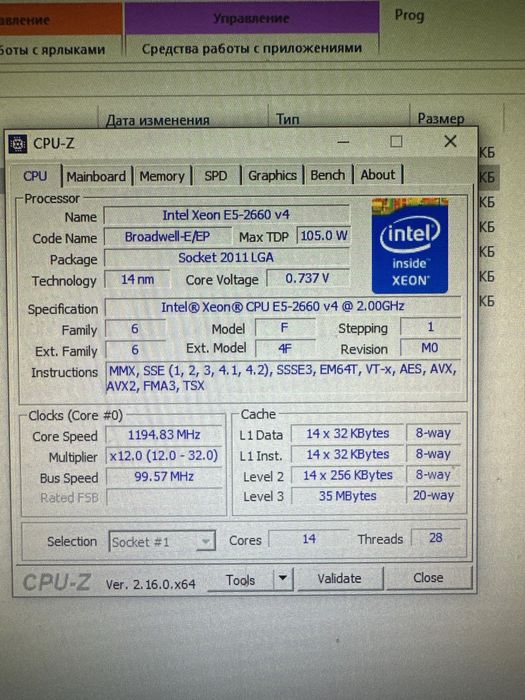This screenshot has height=700, width=525.
Task: Maximize the CPU-Z window
Action: pyautogui.click(x=396, y=142)
